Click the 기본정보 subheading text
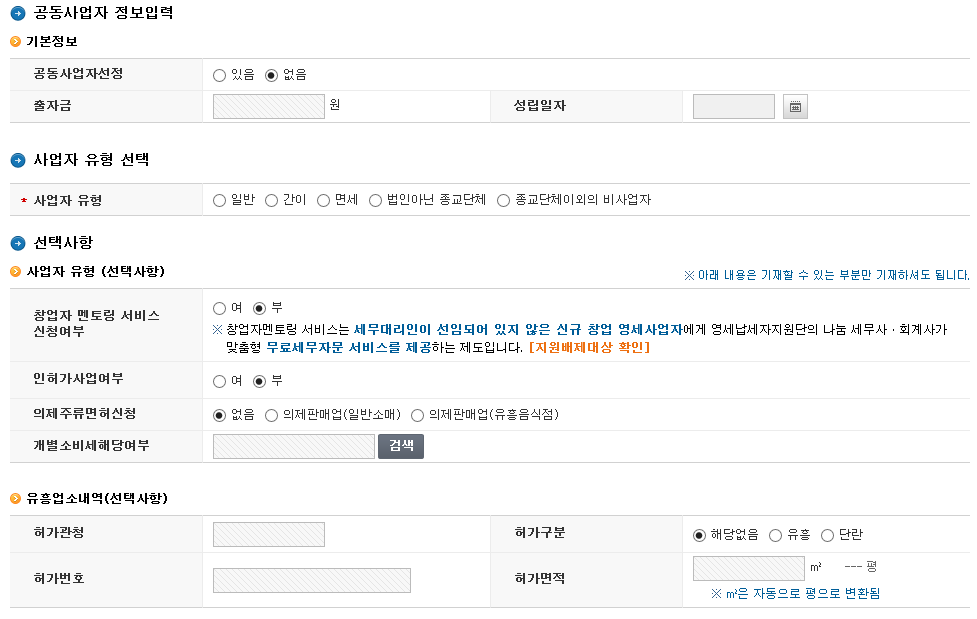This screenshot has height=619, width=977. (52, 42)
